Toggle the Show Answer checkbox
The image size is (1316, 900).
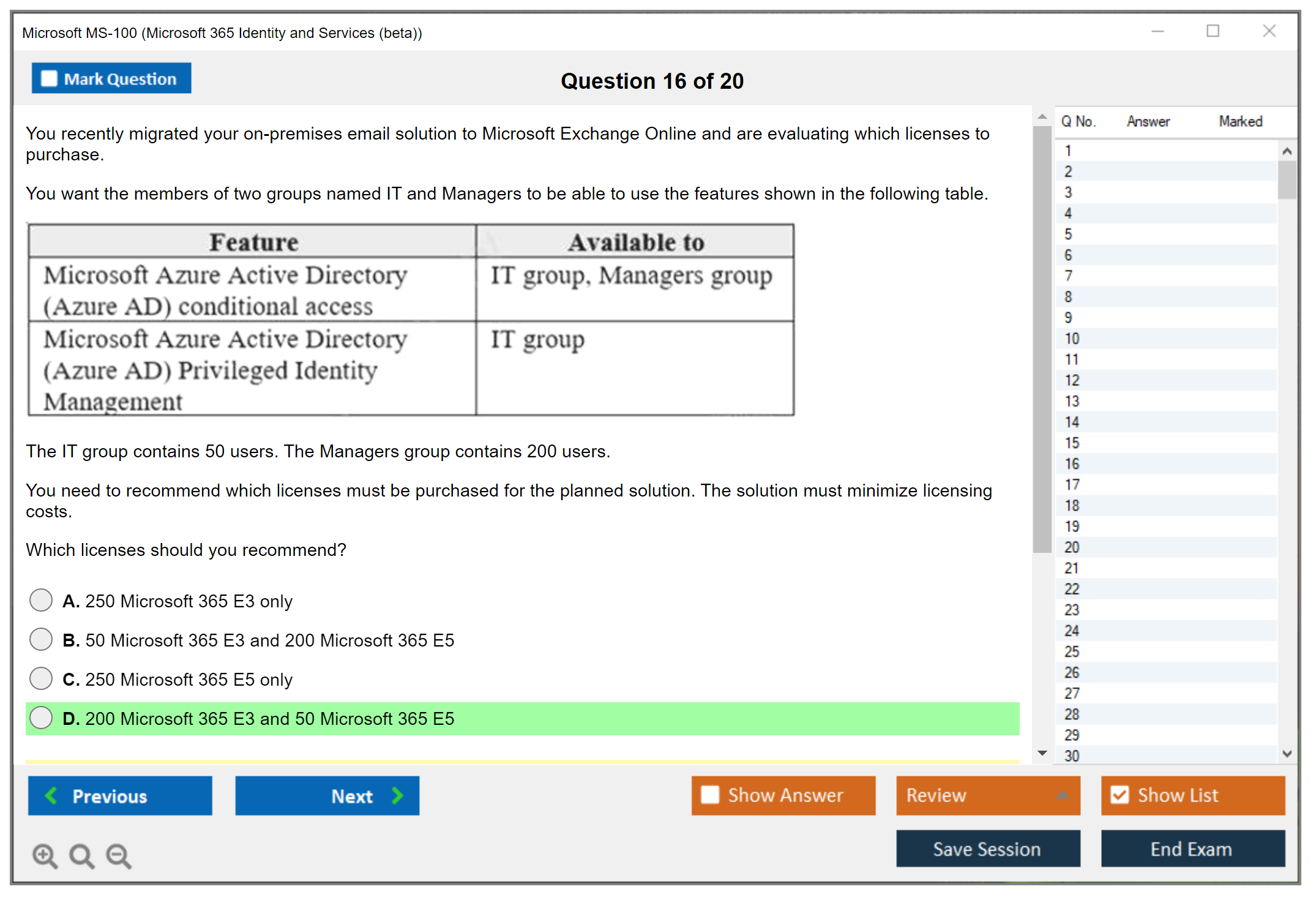[x=710, y=795]
